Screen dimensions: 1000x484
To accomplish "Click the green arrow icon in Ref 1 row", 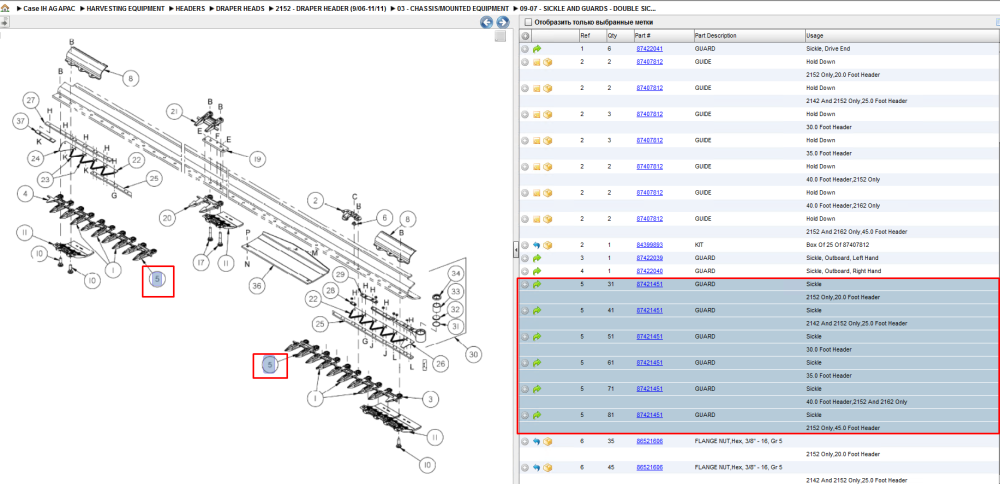I will coord(536,48).
